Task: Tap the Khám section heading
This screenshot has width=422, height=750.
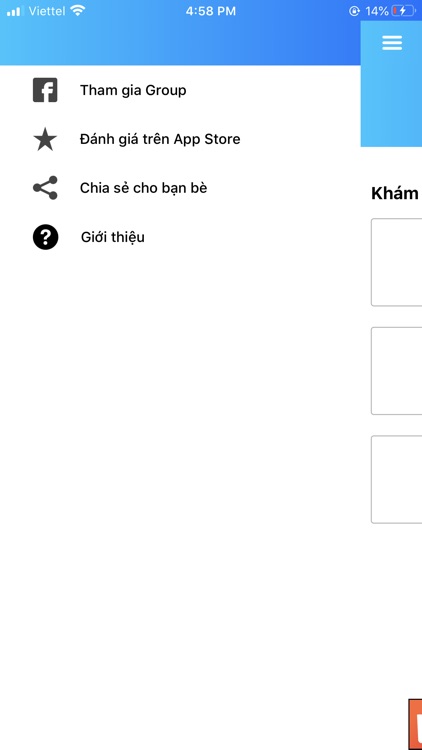Action: (x=395, y=194)
